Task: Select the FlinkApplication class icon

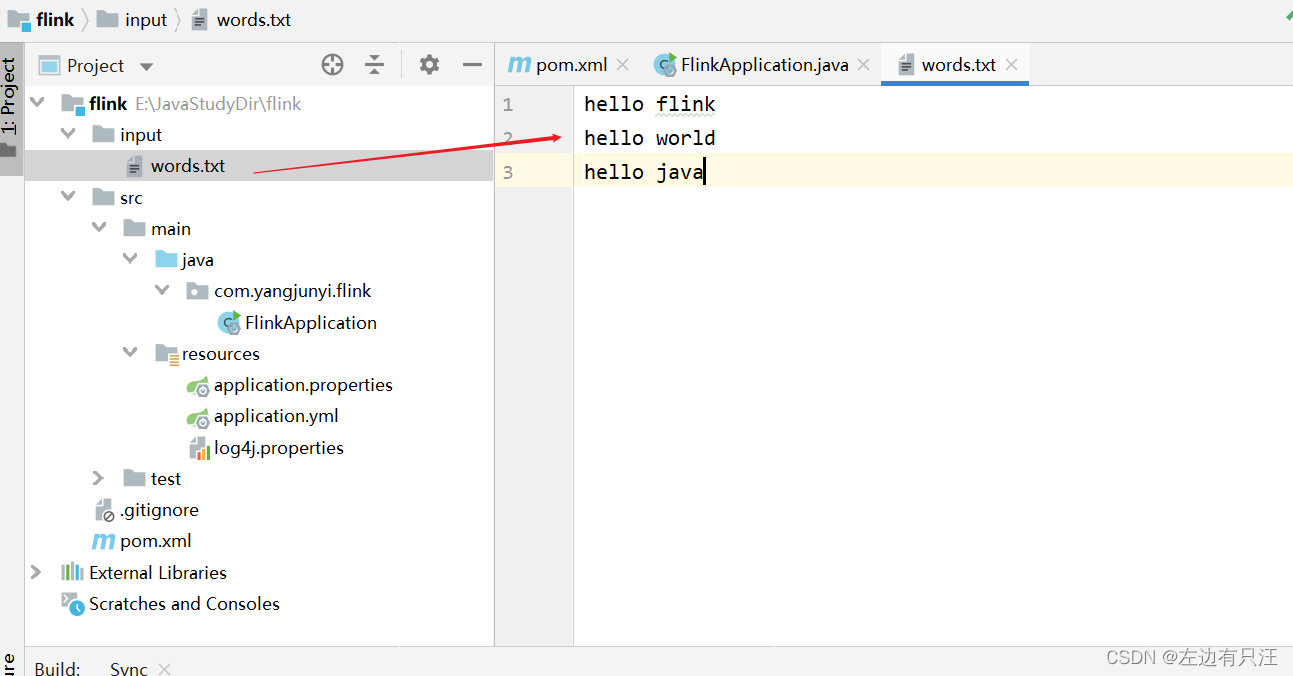Action: (229, 322)
